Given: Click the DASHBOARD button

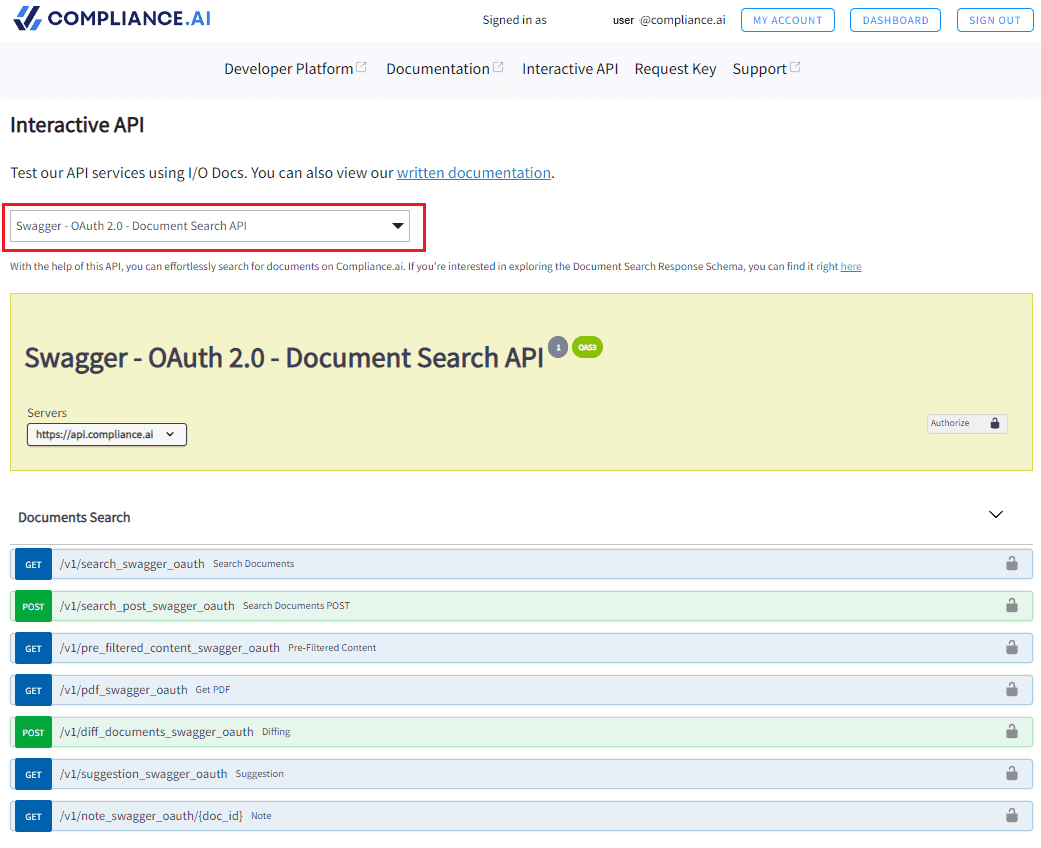Looking at the screenshot, I should [x=895, y=20].
